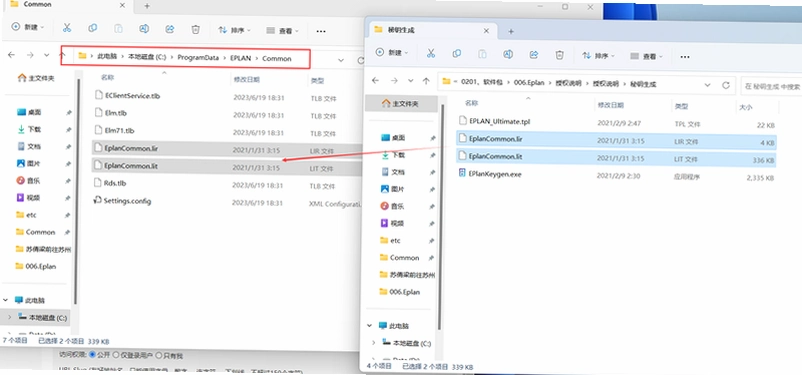Click Paste icon in Common window toolbar
The image size is (802, 375).
point(118,29)
